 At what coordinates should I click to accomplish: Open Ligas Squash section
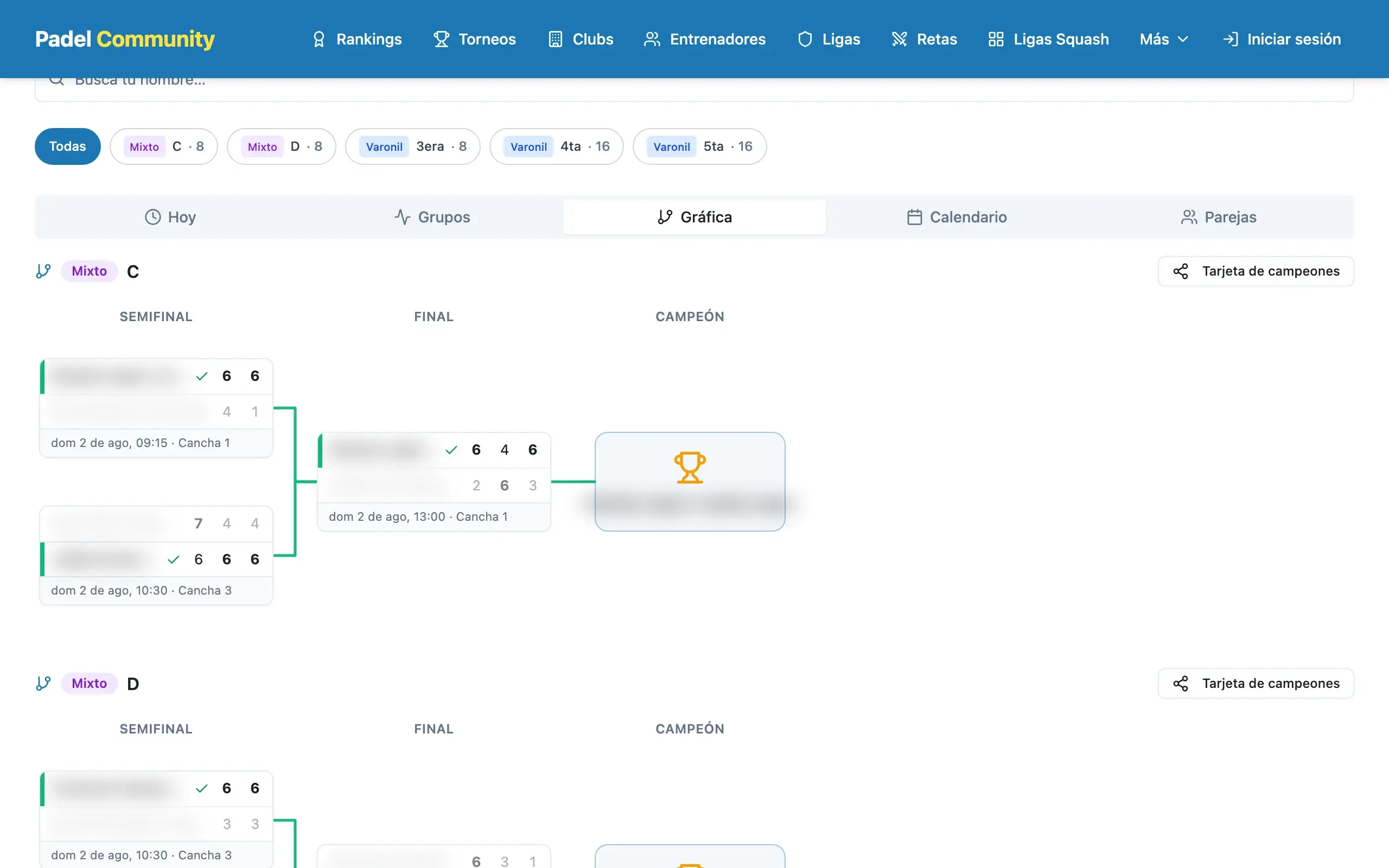coord(1049,39)
